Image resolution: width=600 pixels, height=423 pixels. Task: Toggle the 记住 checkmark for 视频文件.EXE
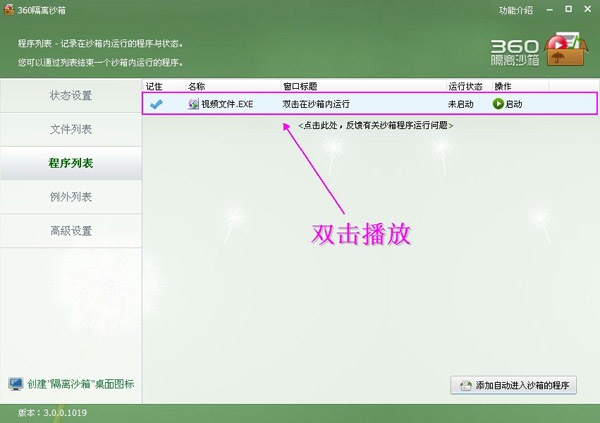156,104
